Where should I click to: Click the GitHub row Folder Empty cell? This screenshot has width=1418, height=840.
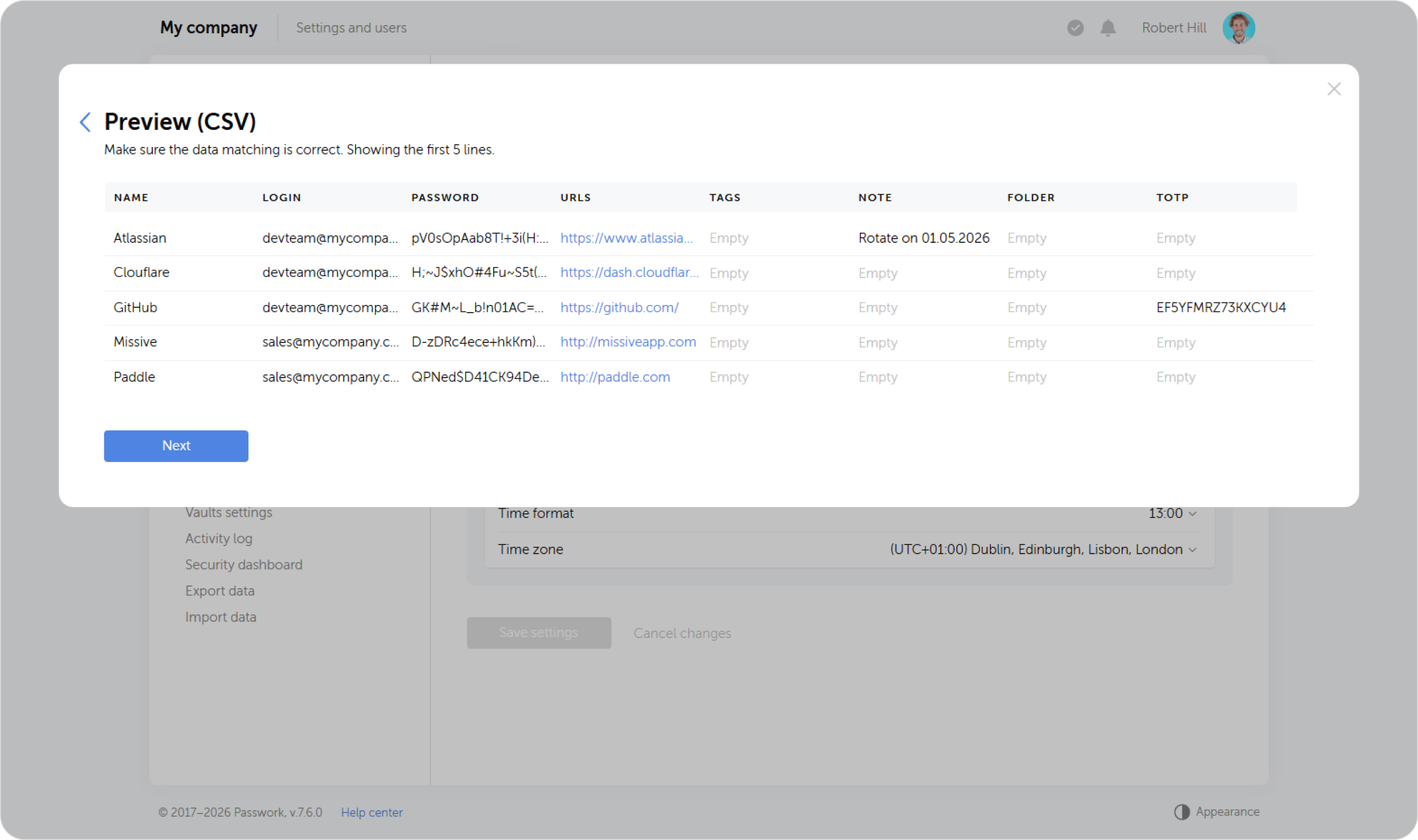click(x=1026, y=307)
